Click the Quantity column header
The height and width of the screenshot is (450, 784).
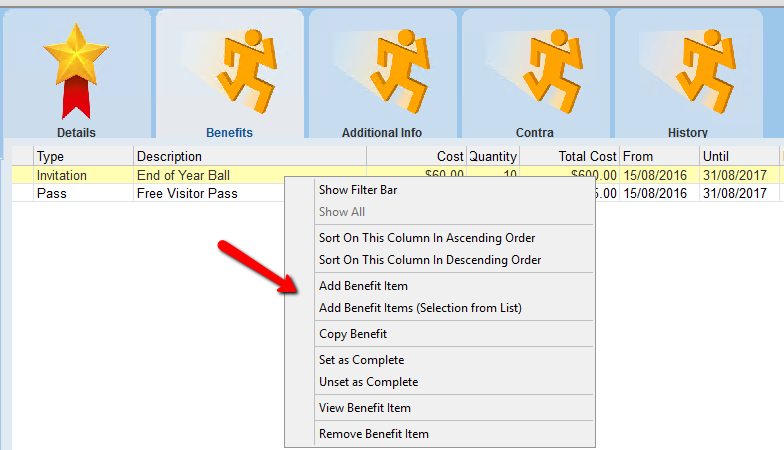[493, 156]
